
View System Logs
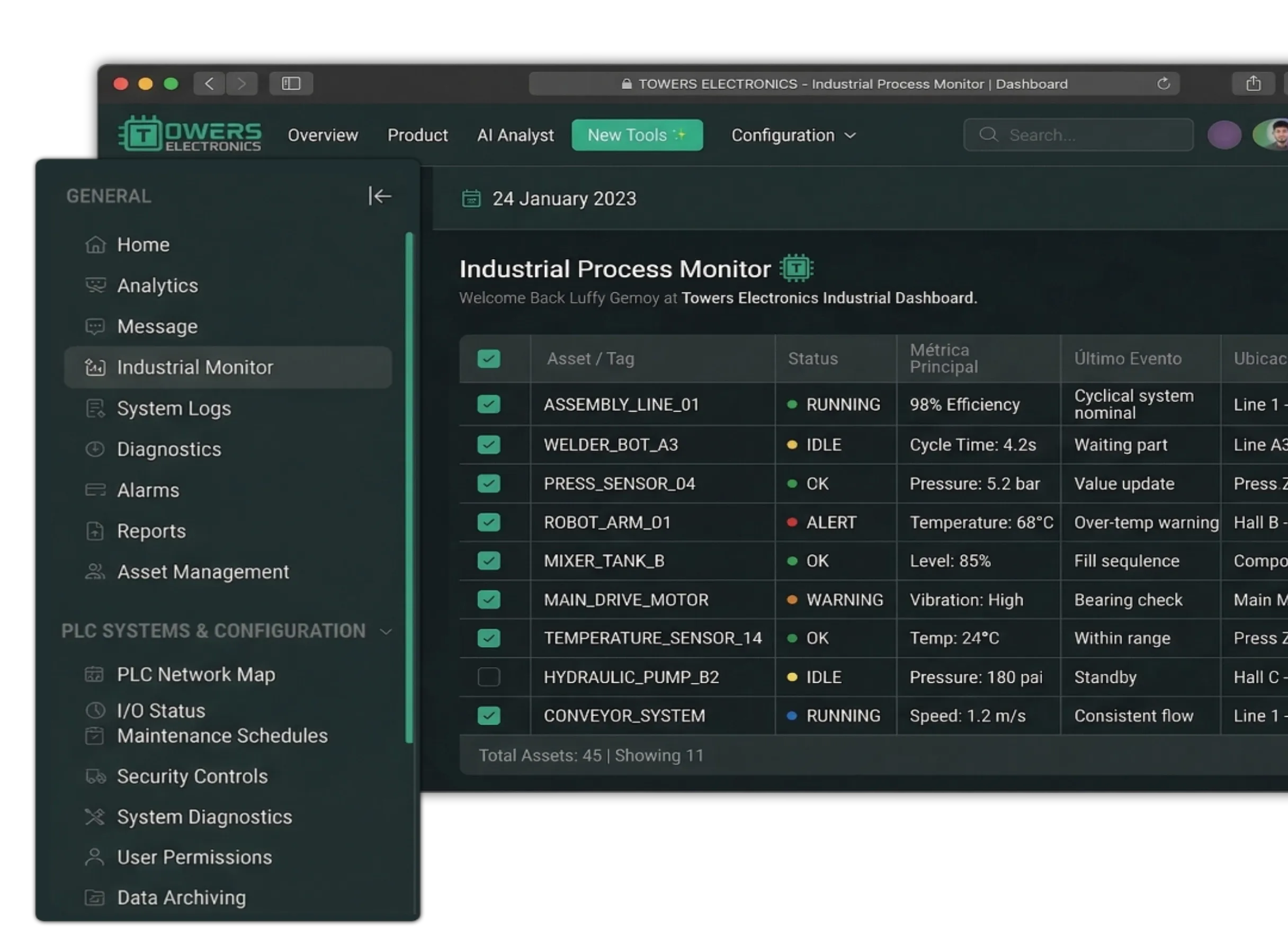(174, 408)
